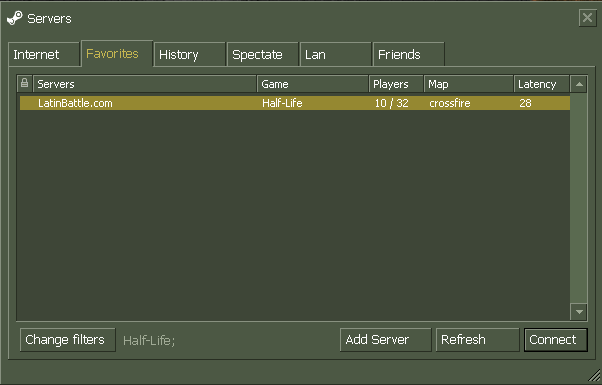Click the Steam logo icon in title bar
Image resolution: width=602 pixels, height=385 pixels.
(x=15, y=18)
